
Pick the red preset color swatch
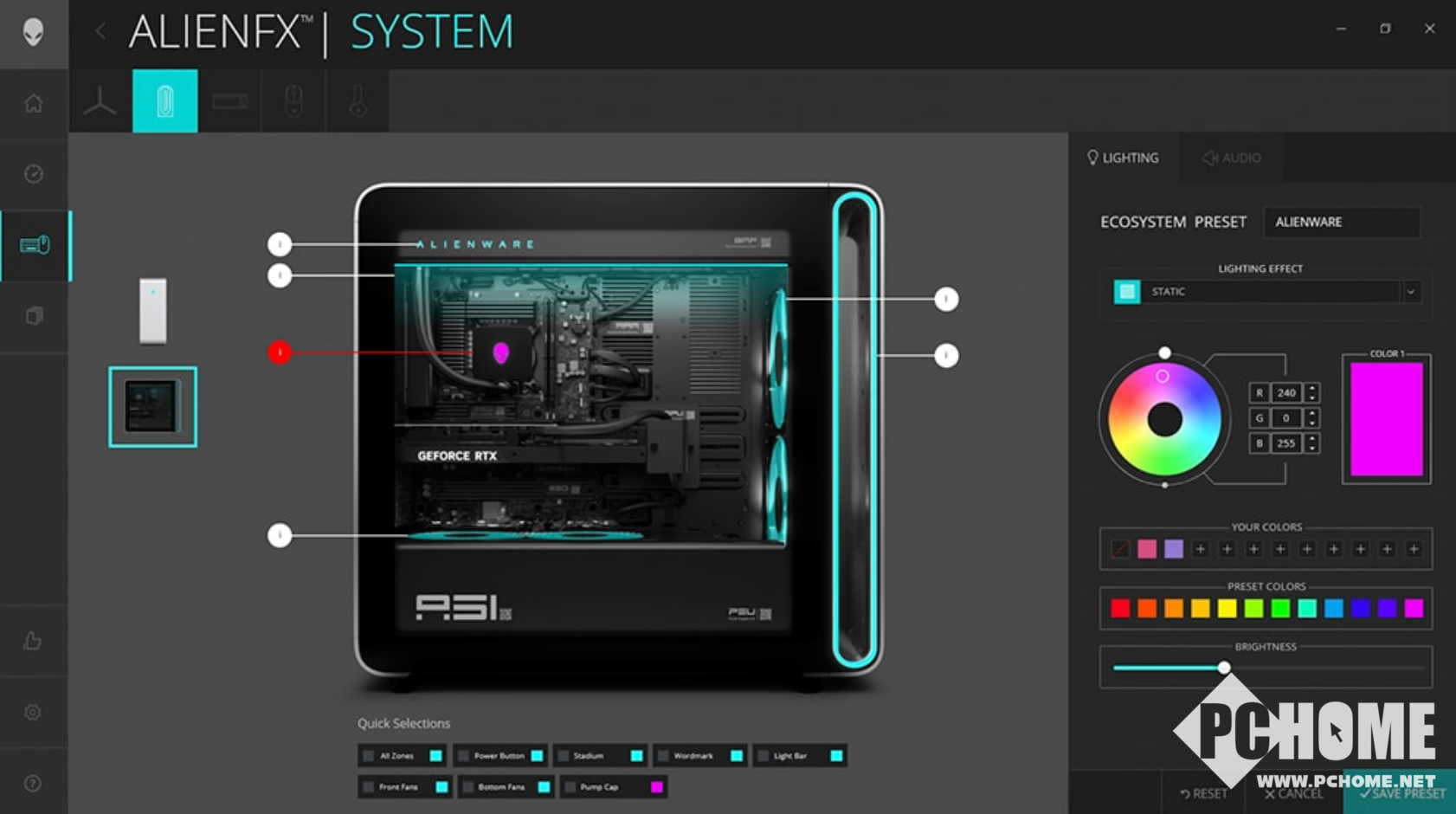coord(1120,609)
